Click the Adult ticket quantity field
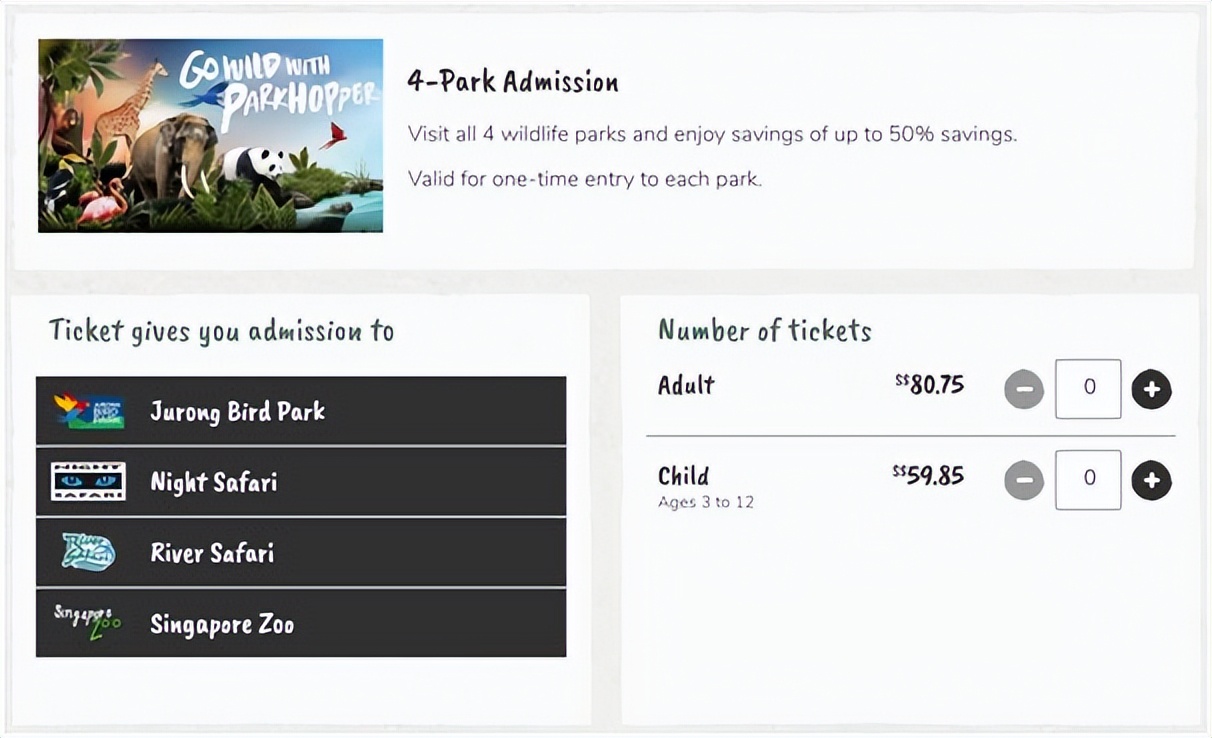 point(1088,388)
